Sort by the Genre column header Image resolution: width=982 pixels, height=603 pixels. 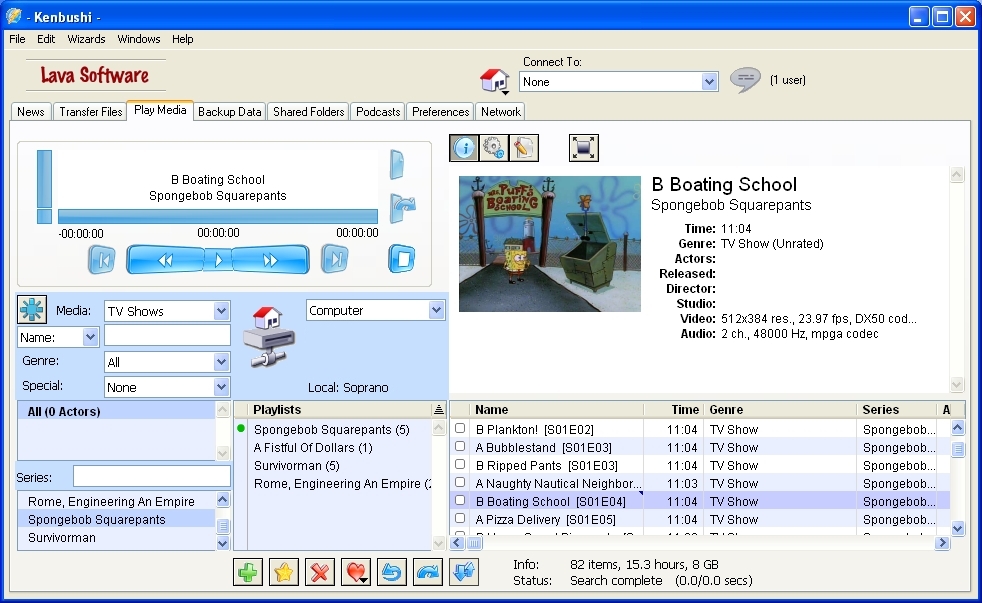pos(780,410)
